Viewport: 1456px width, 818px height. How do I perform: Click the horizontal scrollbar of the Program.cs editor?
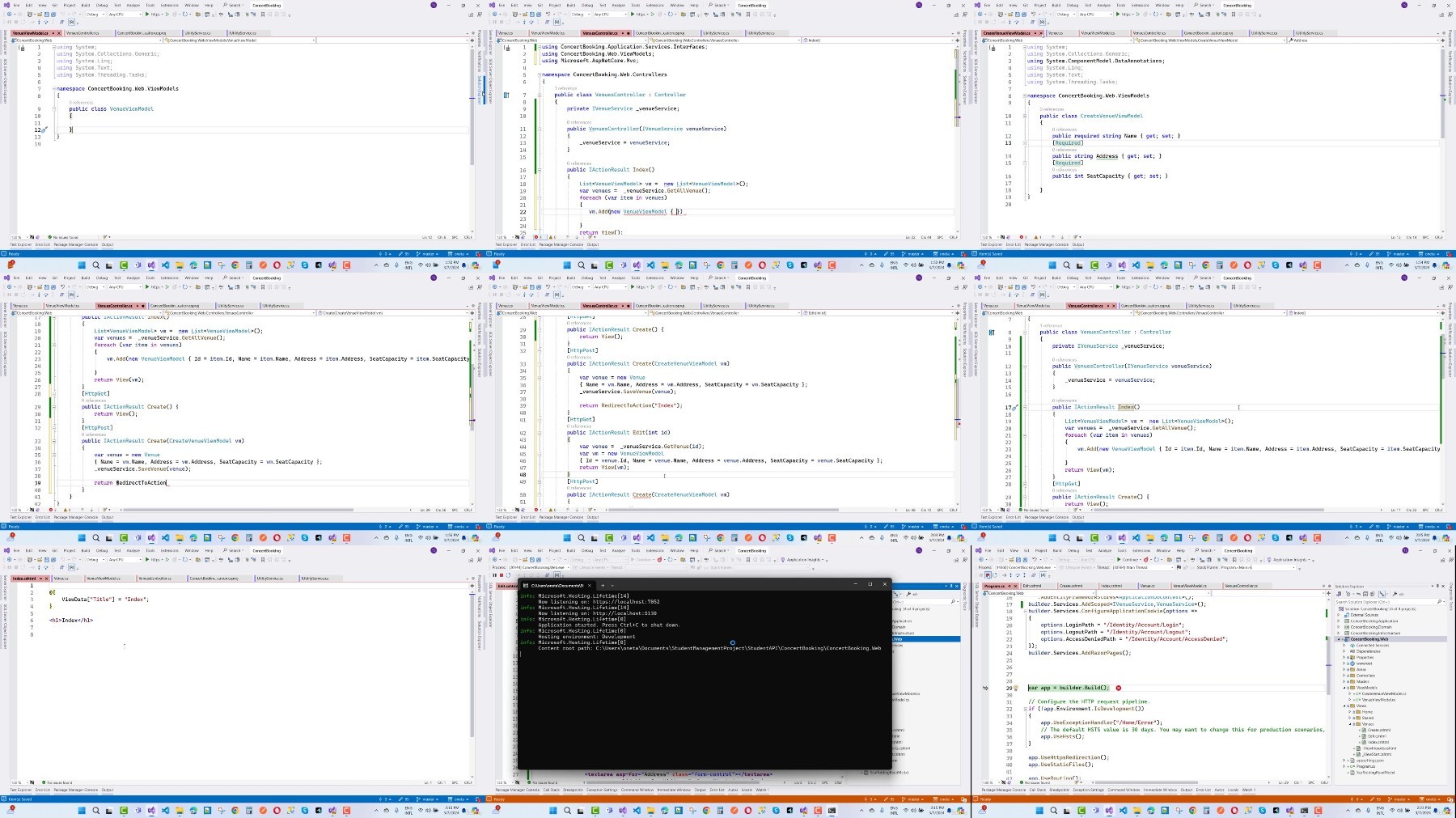pyautogui.click(x=1146, y=782)
